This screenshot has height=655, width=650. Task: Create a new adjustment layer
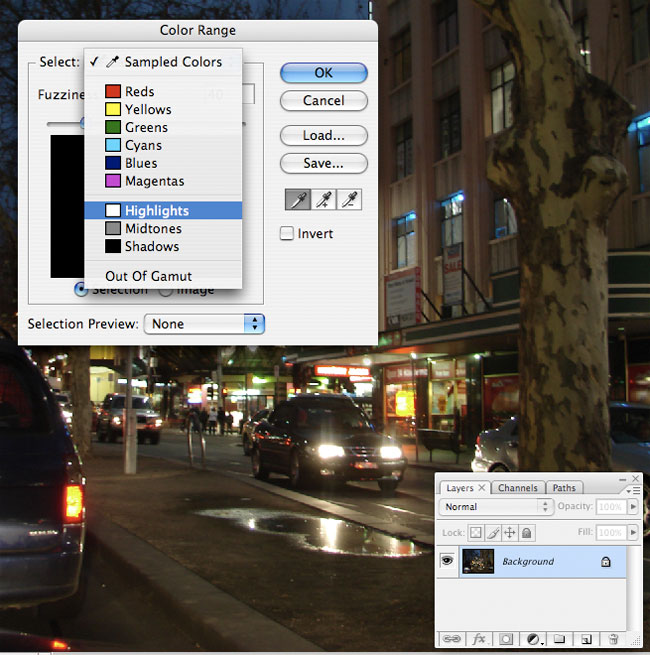534,638
